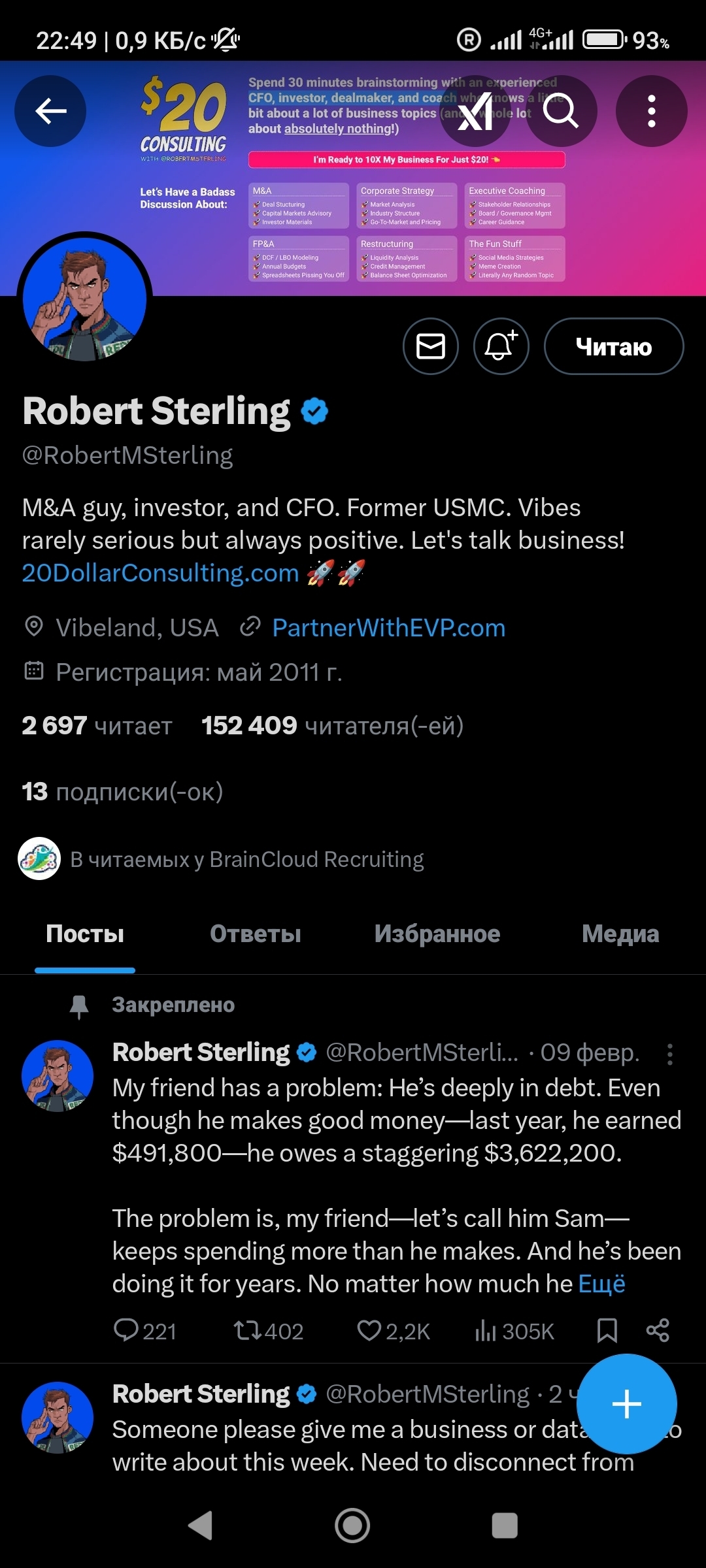The image size is (706, 1568).
Task: Tap the profile search magnifier icon
Action: 561,111
